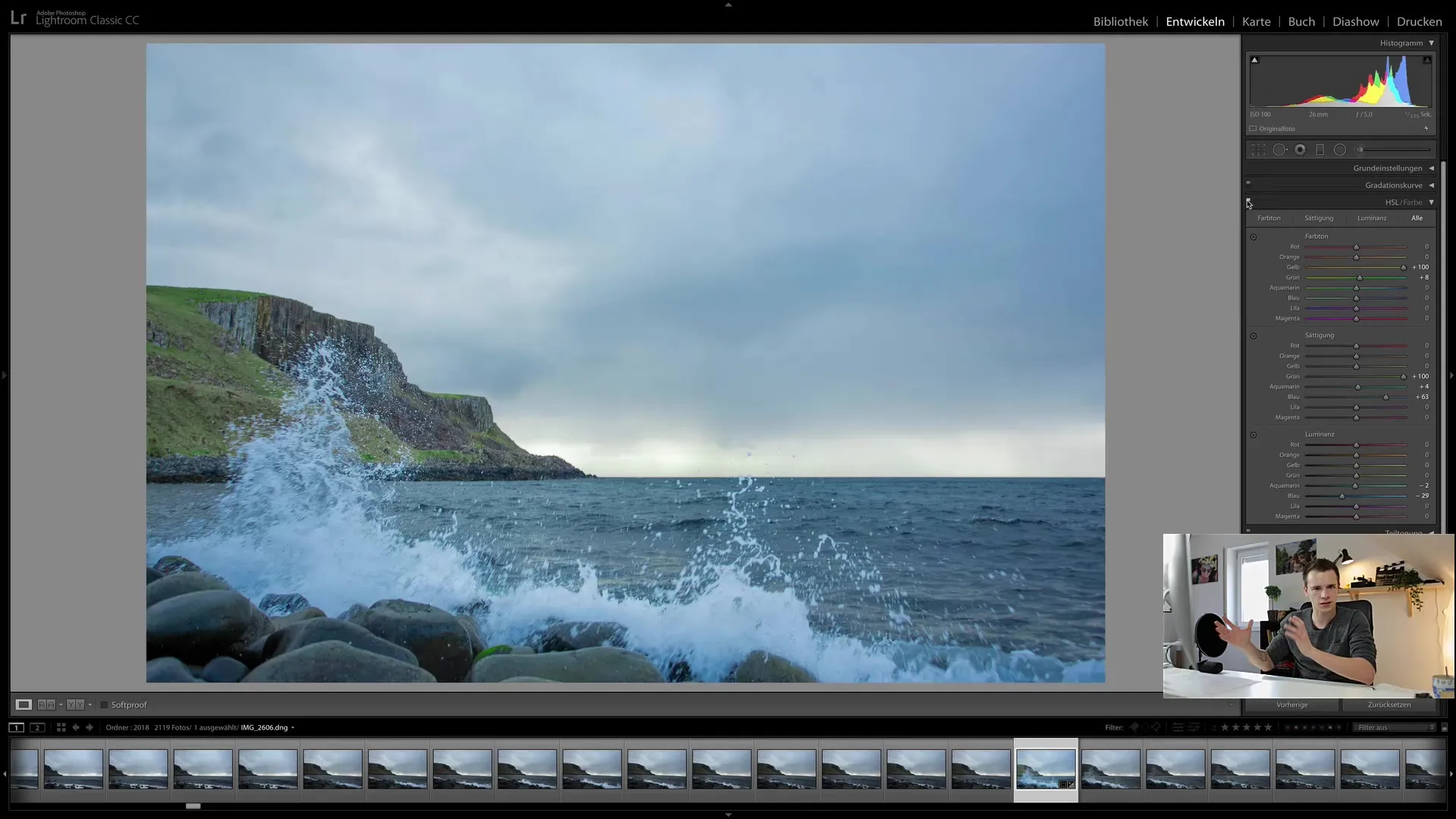
Task: Select the radial filter tool
Action: coord(1340,150)
